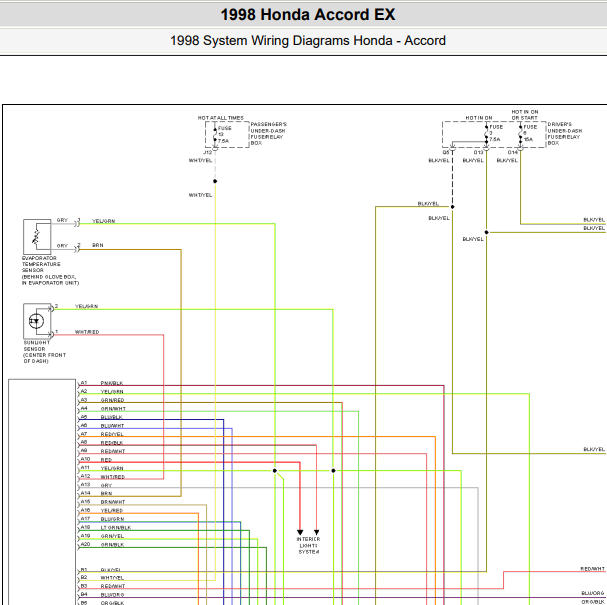This screenshot has height=605, width=607.
Task: Click the J12 connector label
Action: tap(207, 153)
